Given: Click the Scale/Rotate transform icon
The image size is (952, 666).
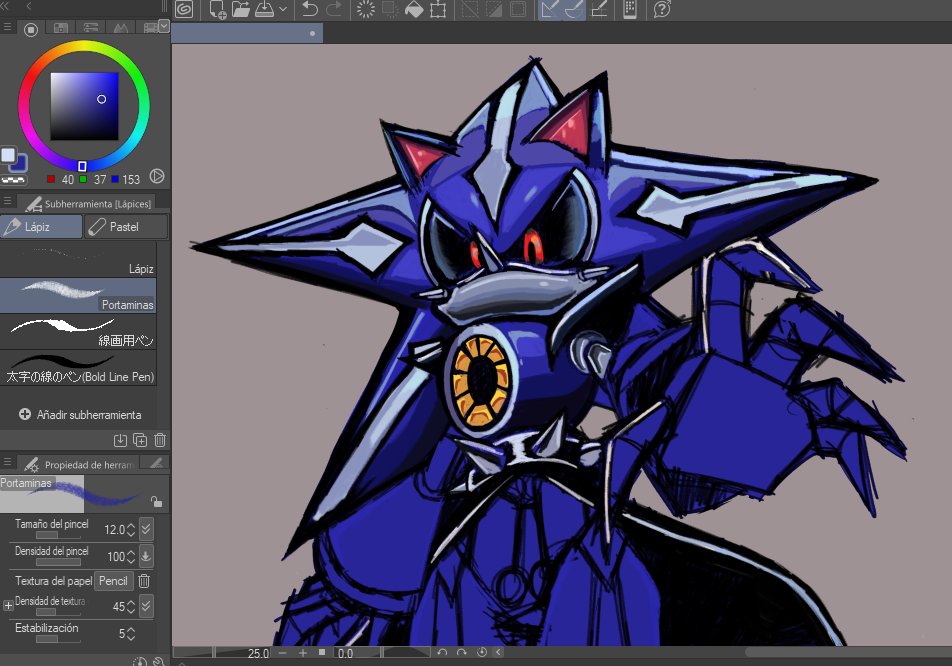Looking at the screenshot, I should pyautogui.click(x=438, y=9).
